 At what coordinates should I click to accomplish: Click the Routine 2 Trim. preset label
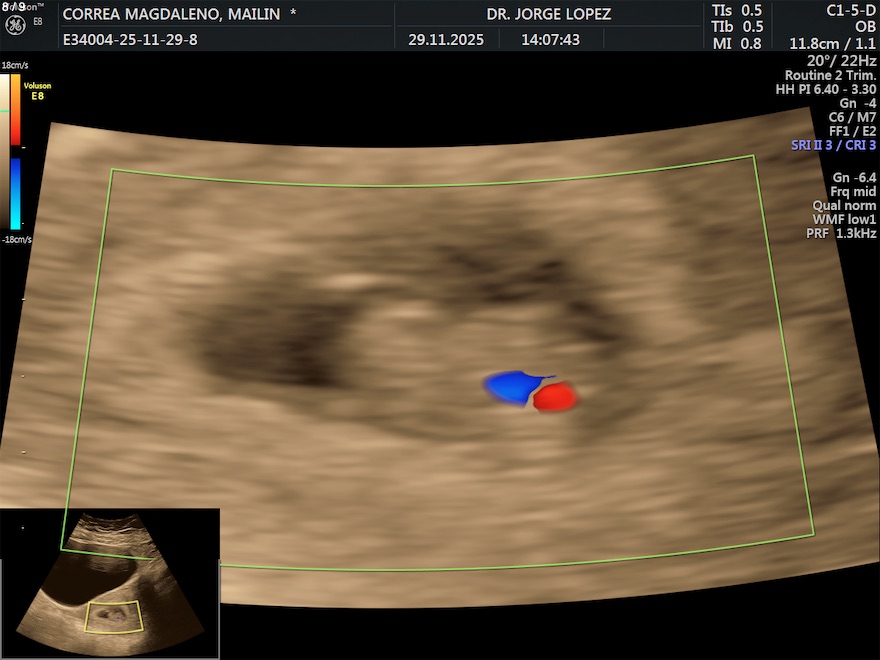(830, 75)
